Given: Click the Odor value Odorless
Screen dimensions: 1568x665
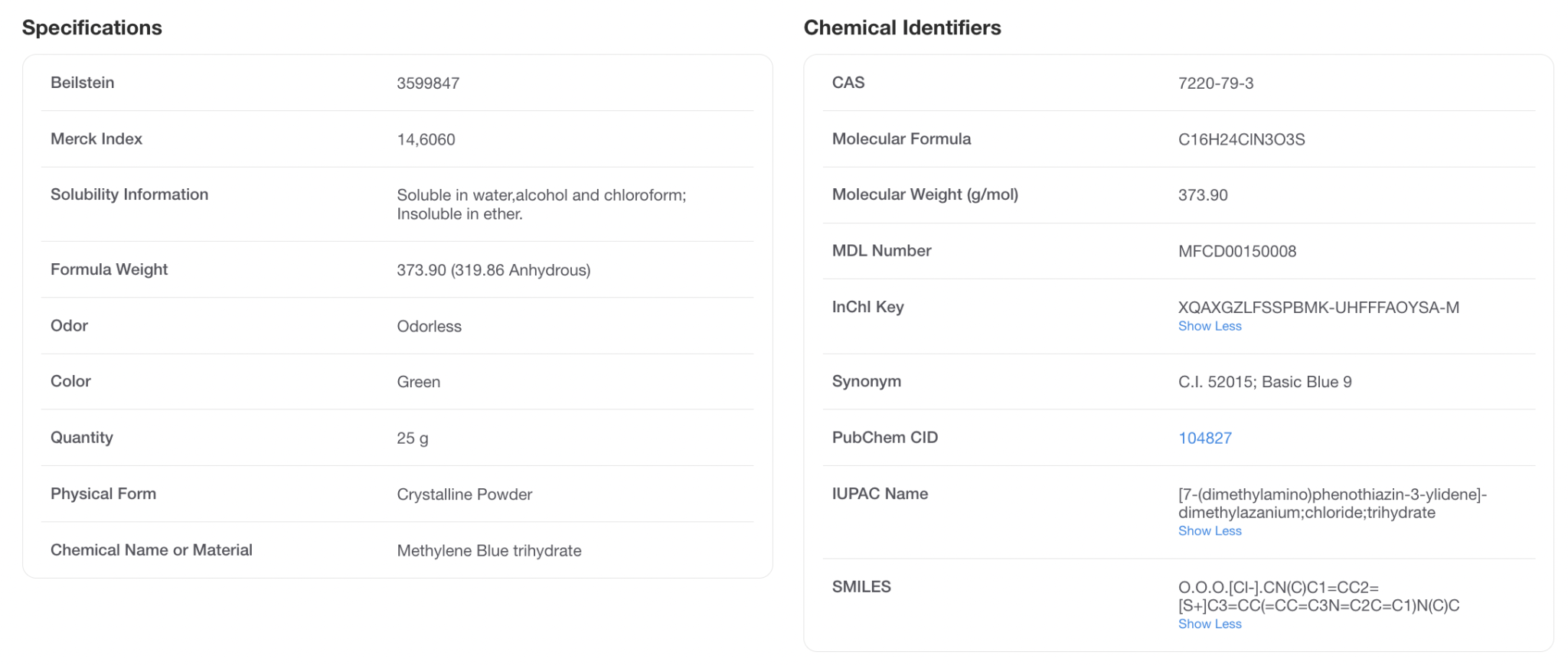Looking at the screenshot, I should tap(429, 326).
